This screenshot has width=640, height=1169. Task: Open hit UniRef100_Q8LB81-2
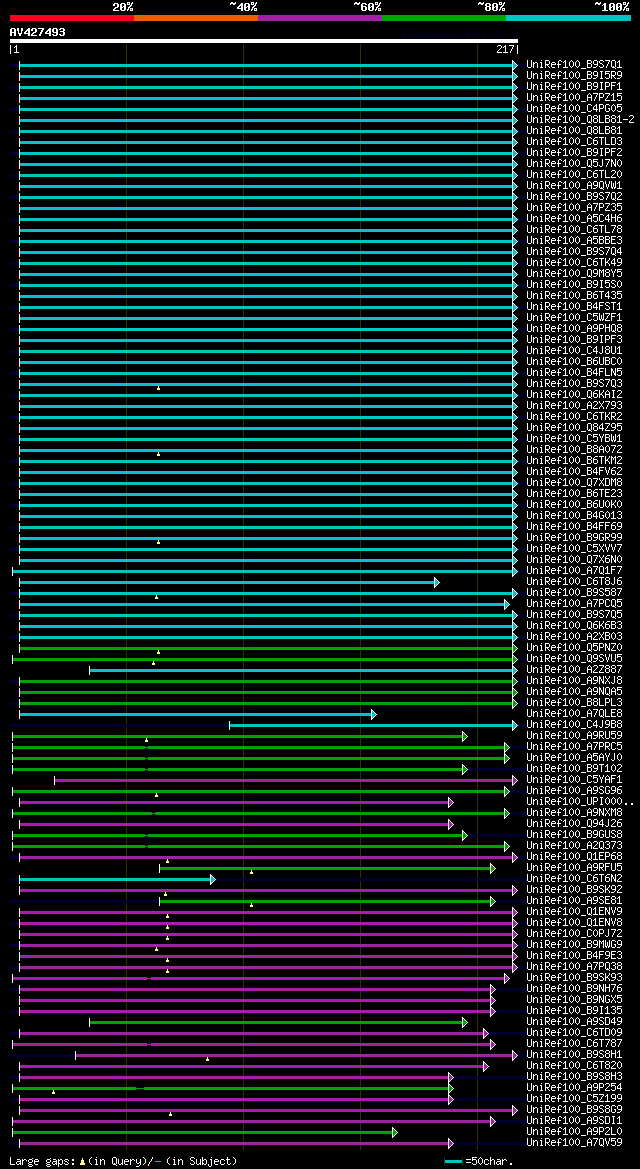click(580, 119)
